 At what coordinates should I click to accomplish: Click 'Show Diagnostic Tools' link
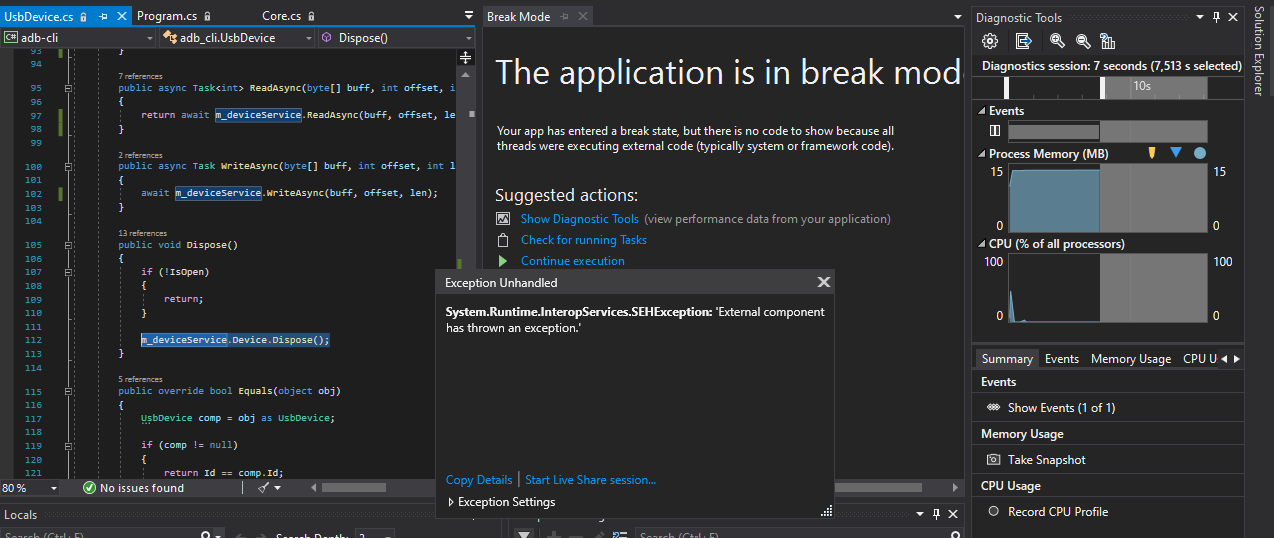pyautogui.click(x=579, y=219)
